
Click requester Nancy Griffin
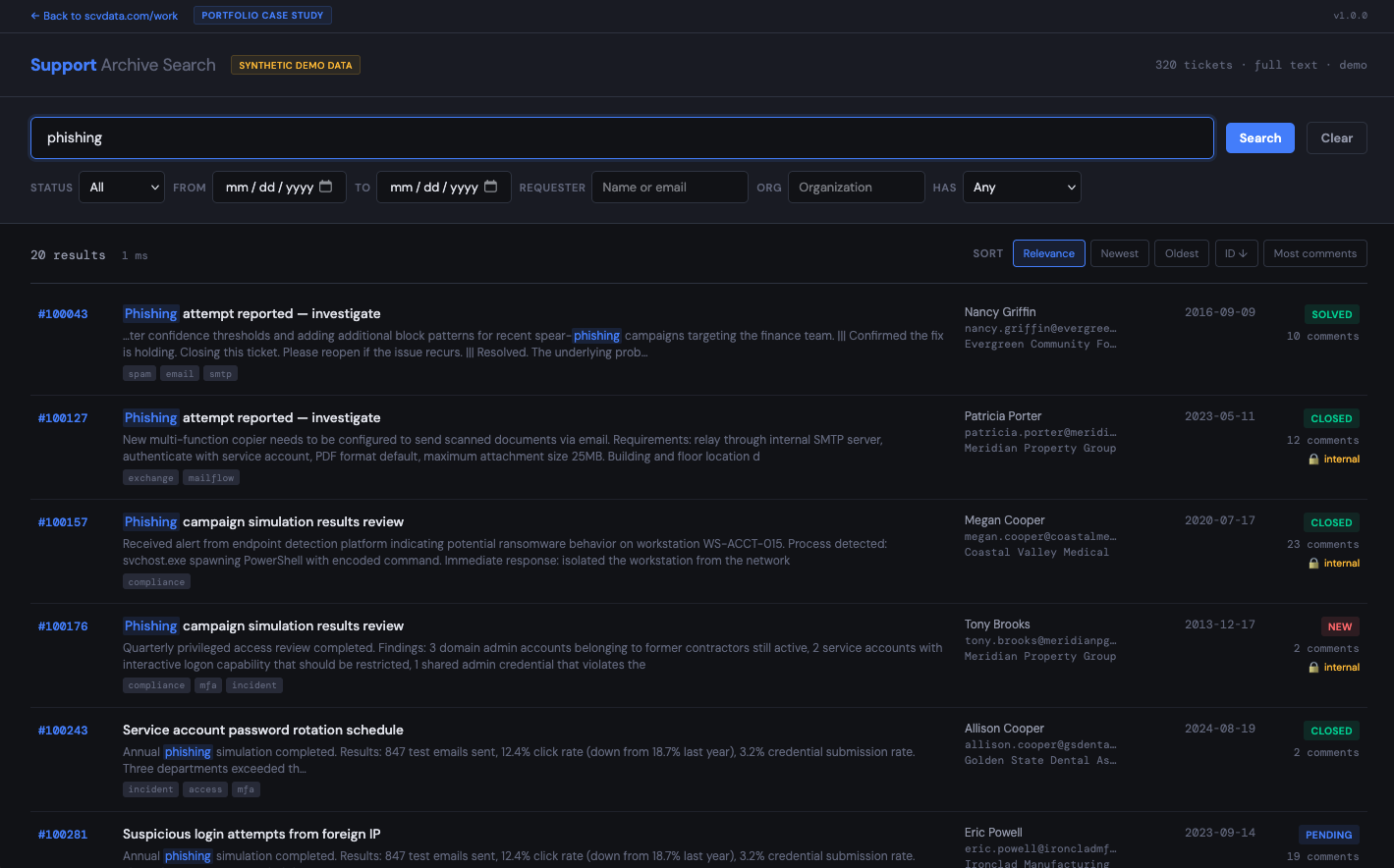coord(1000,312)
